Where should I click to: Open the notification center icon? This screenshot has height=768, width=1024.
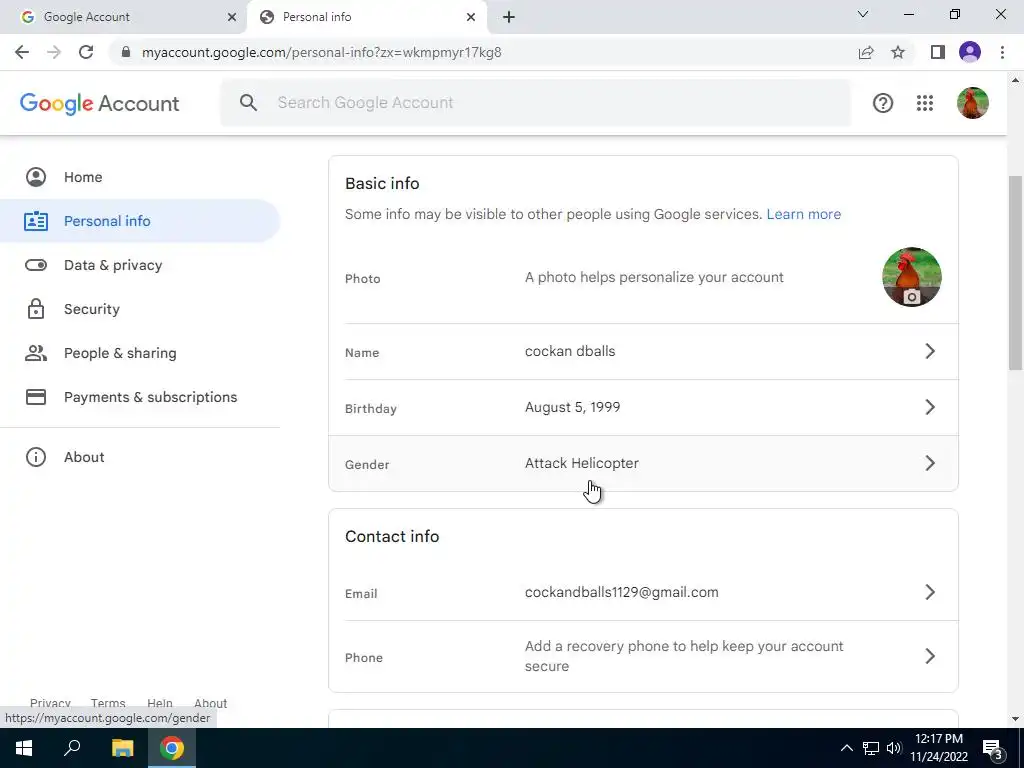(x=993, y=748)
